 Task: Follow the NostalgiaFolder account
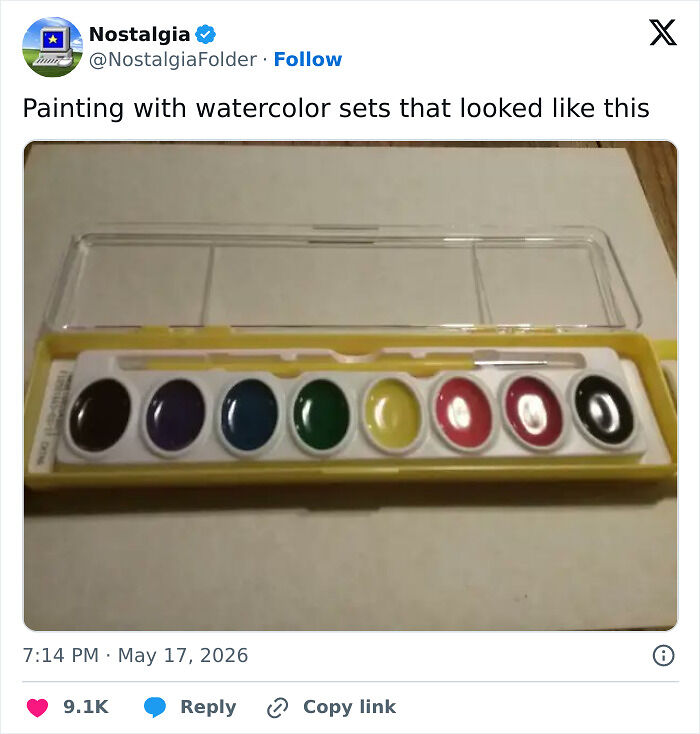coord(308,59)
